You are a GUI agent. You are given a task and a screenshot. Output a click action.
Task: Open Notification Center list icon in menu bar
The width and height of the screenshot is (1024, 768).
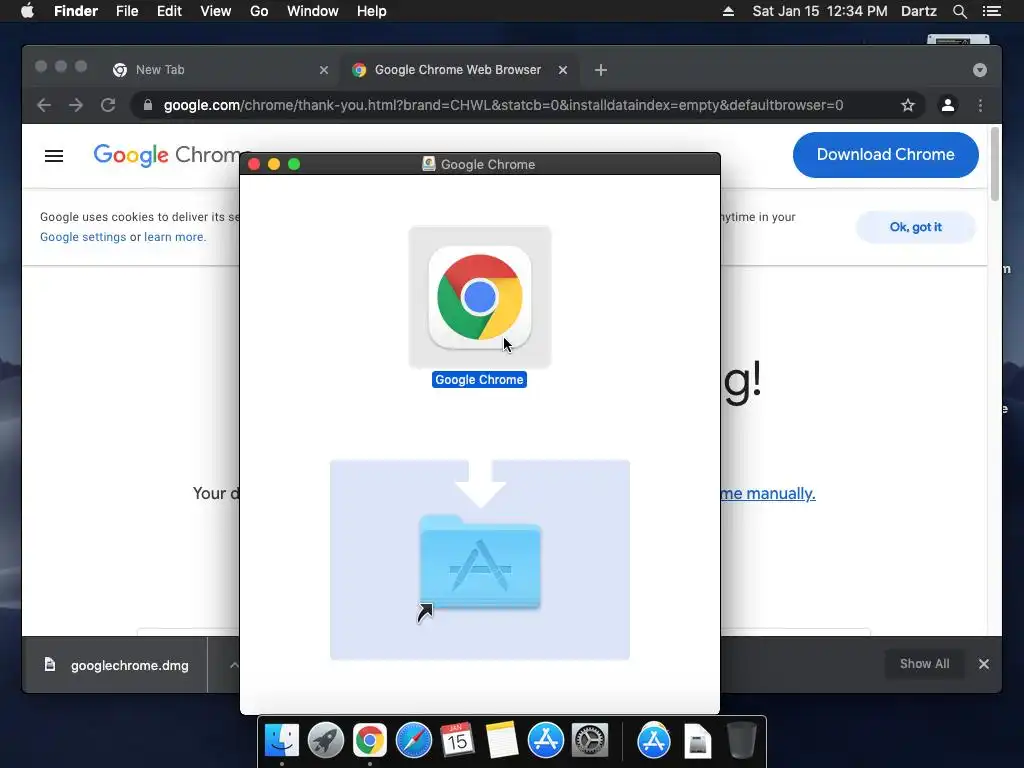click(992, 11)
